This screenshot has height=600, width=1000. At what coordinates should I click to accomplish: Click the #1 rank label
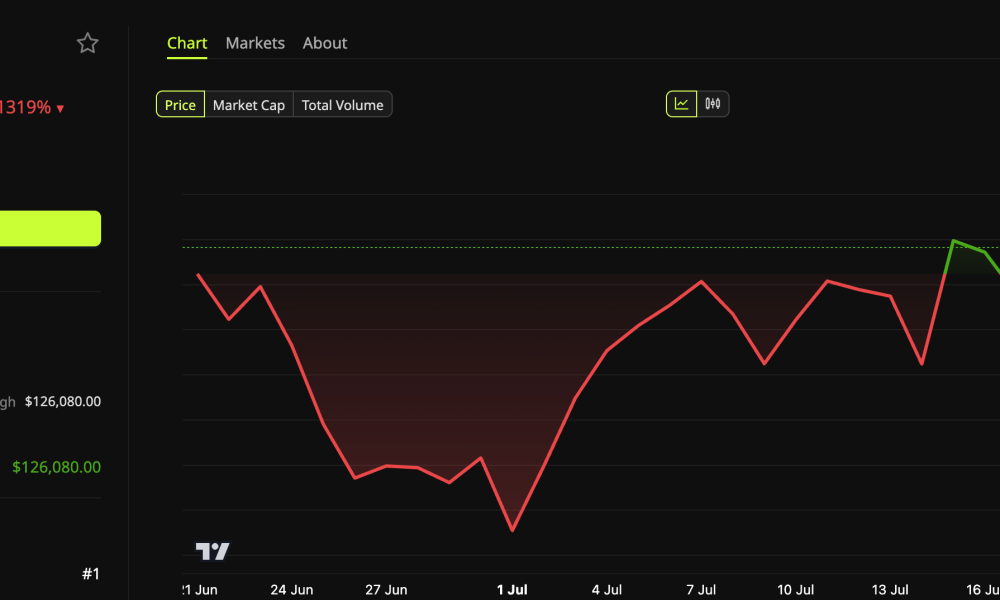[x=91, y=574]
